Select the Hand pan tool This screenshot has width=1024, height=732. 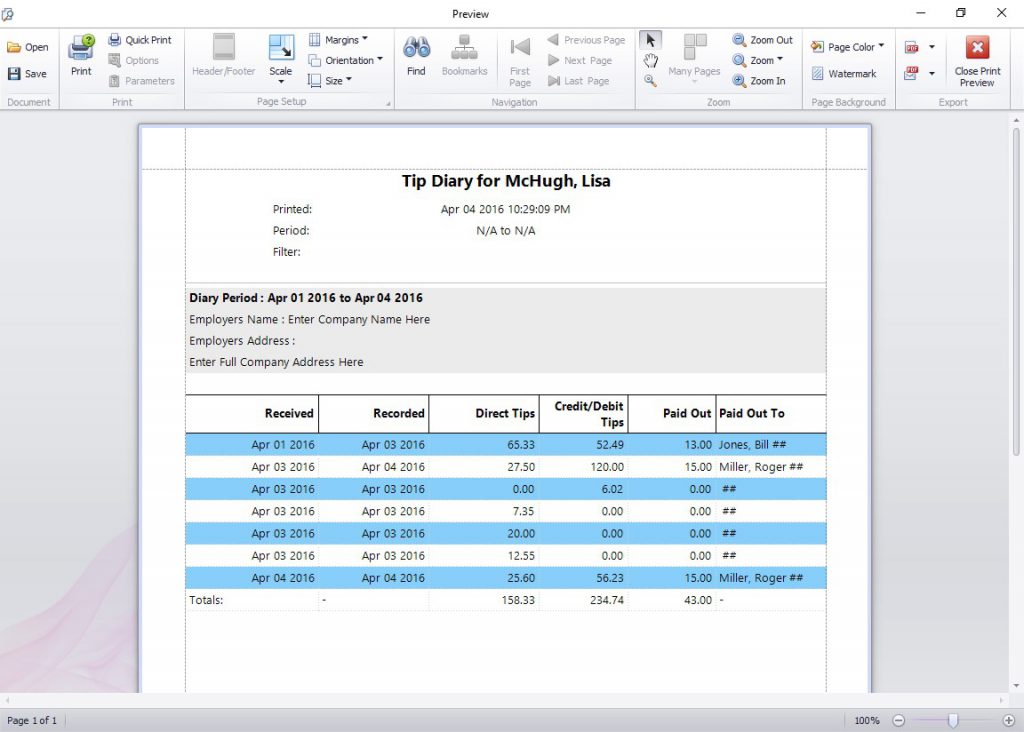[651, 60]
